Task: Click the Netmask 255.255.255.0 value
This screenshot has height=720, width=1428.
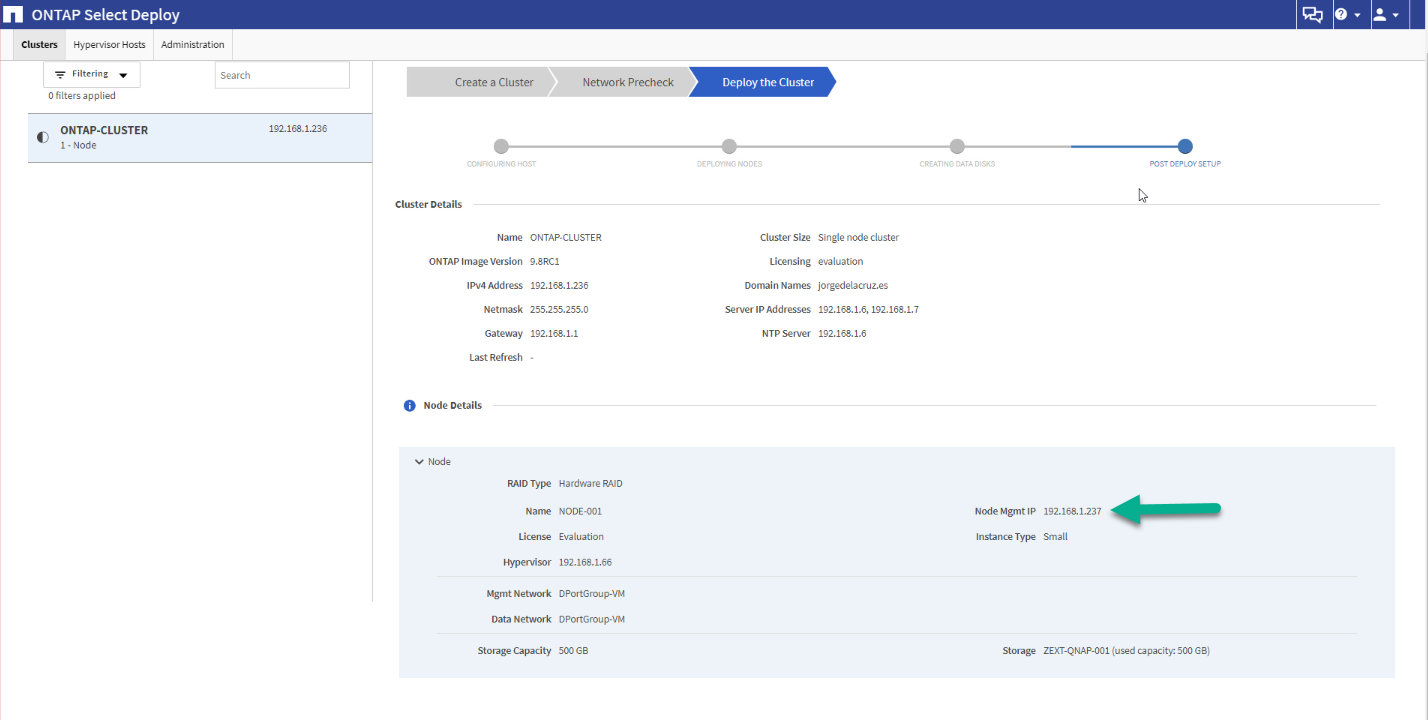Action: [559, 310]
